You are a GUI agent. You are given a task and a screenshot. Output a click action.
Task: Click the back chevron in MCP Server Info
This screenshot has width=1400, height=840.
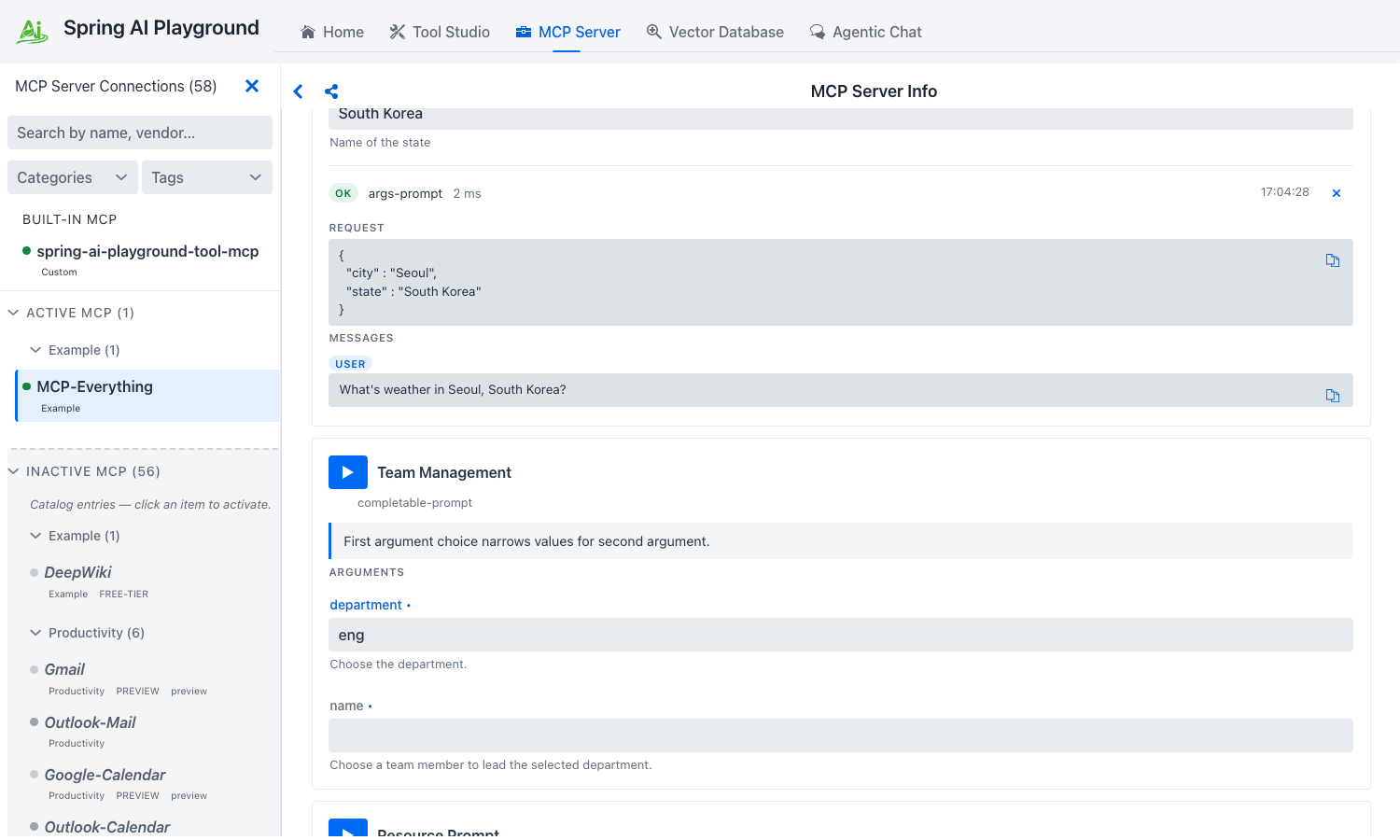[298, 91]
